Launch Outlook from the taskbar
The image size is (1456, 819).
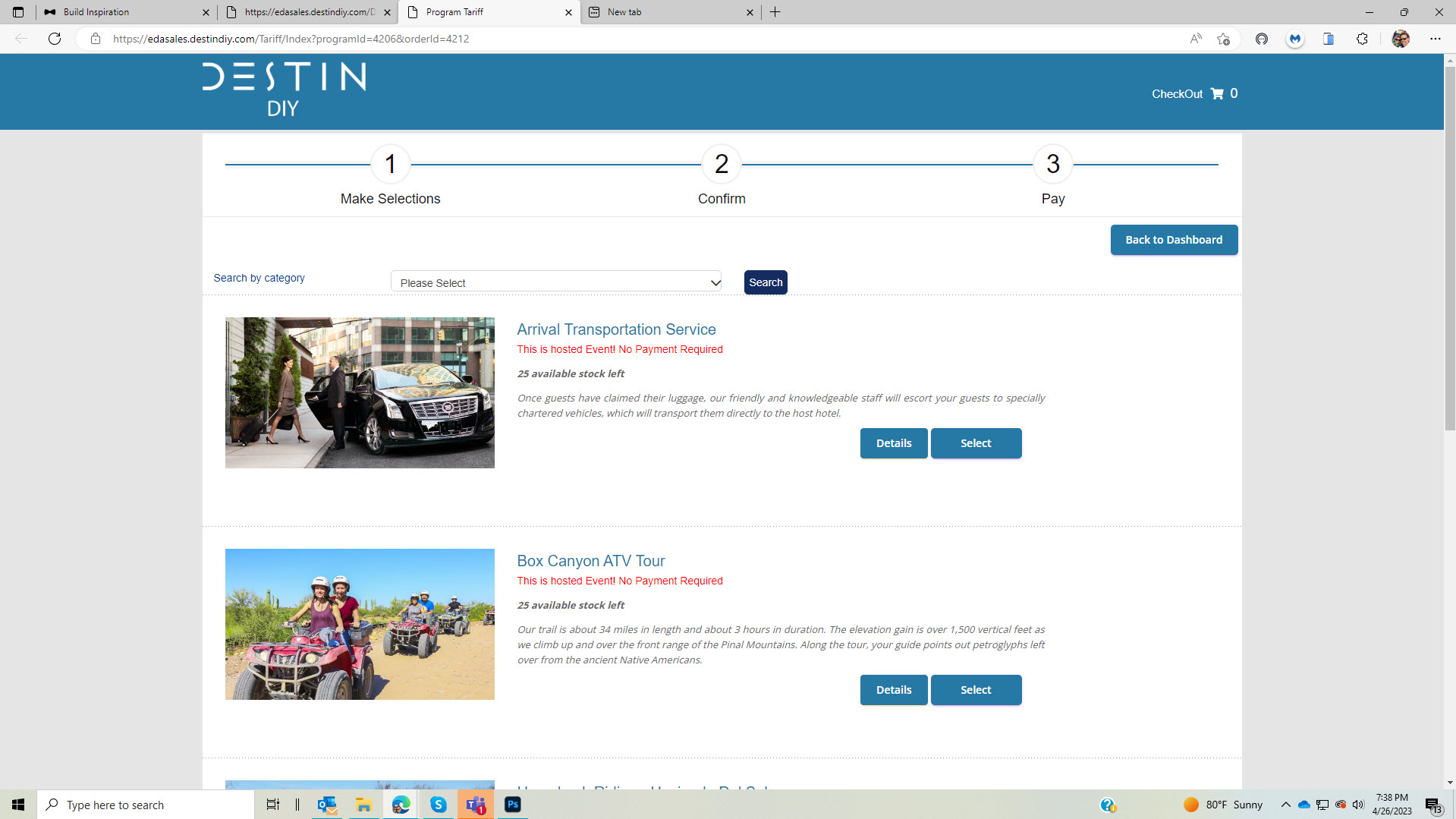[x=327, y=805]
